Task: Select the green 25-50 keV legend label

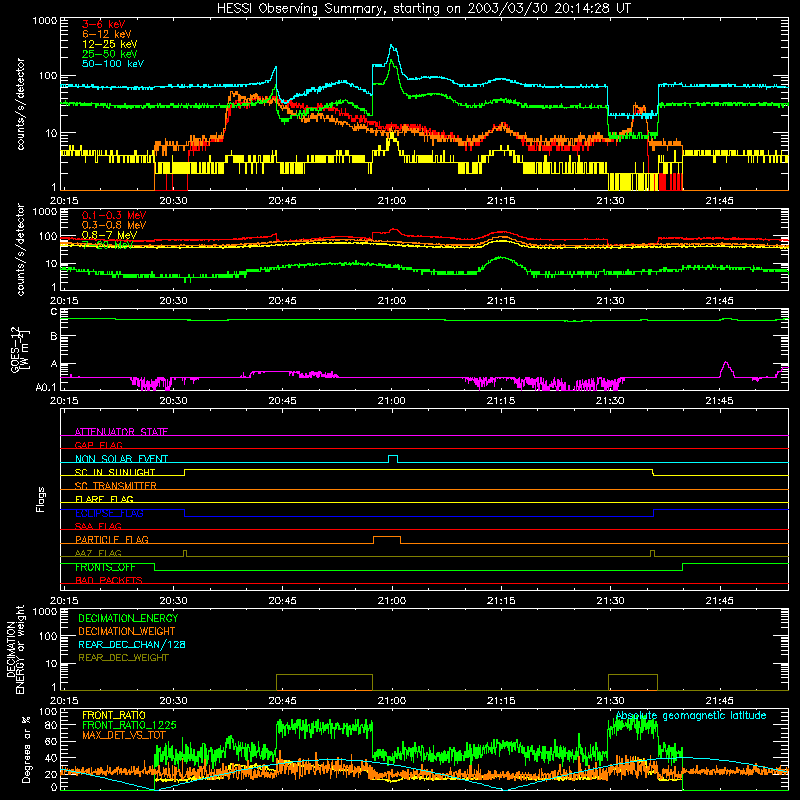Action: pyautogui.click(x=110, y=54)
